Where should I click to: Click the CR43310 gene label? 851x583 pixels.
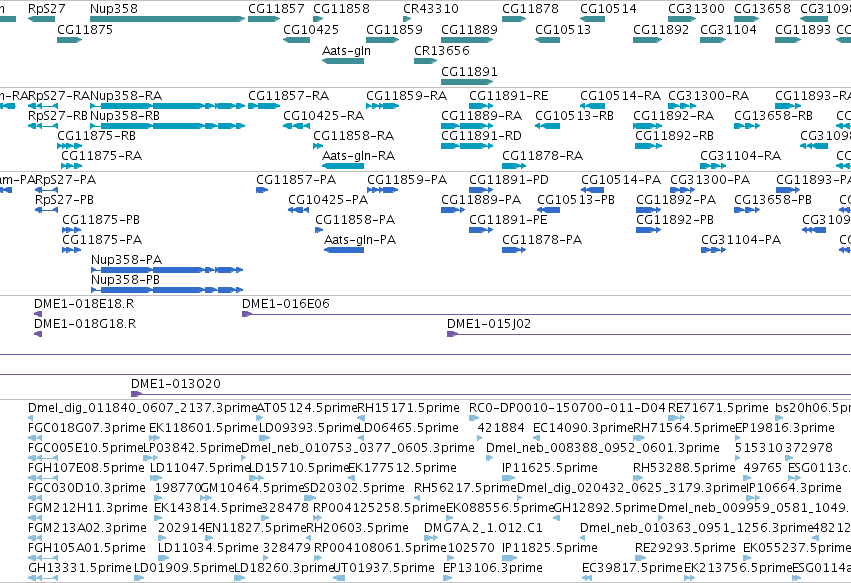[x=431, y=9]
